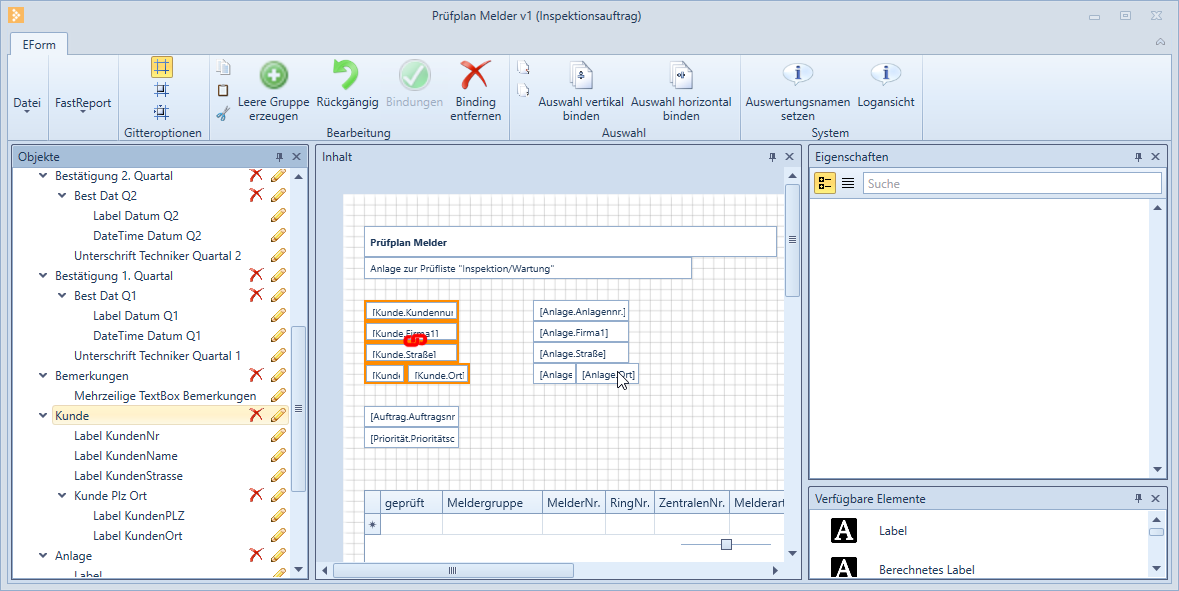Viewport: 1179px width, 591px height.
Task: Click the Suche search field
Action: (x=1011, y=184)
